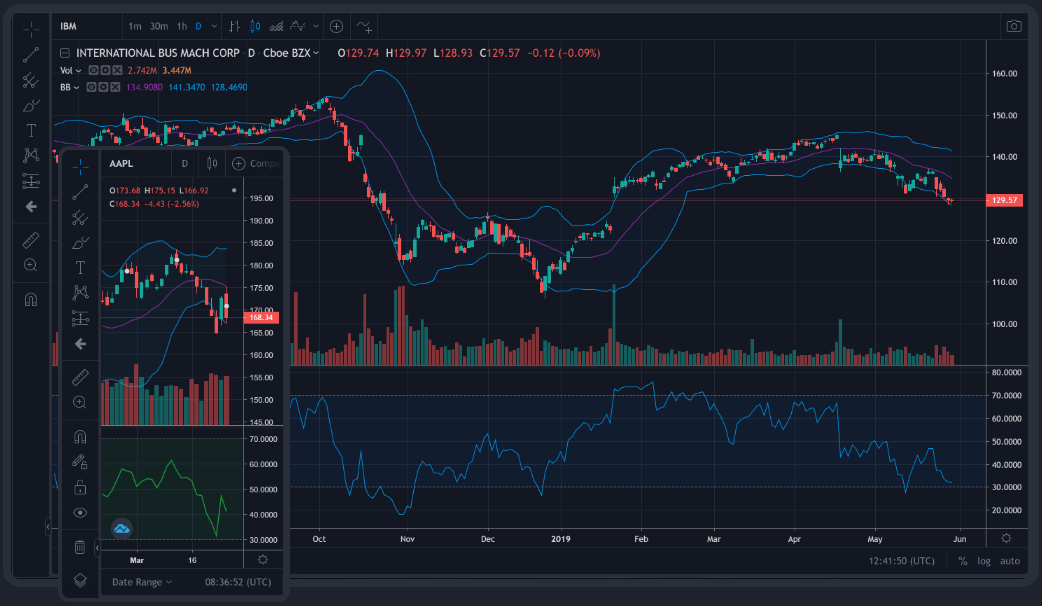Screen dimensions: 1042x606
Task: Collapse the IBM legend with the minus control
Action: coord(64,53)
